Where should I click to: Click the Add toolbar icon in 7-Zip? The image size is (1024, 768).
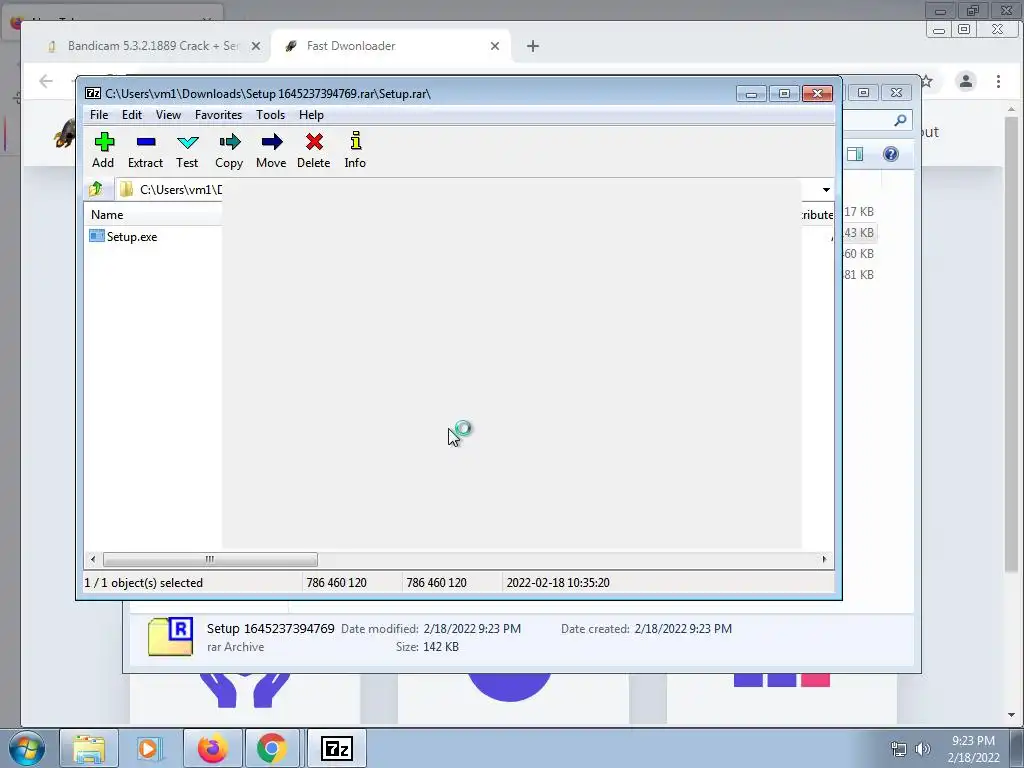[103, 150]
